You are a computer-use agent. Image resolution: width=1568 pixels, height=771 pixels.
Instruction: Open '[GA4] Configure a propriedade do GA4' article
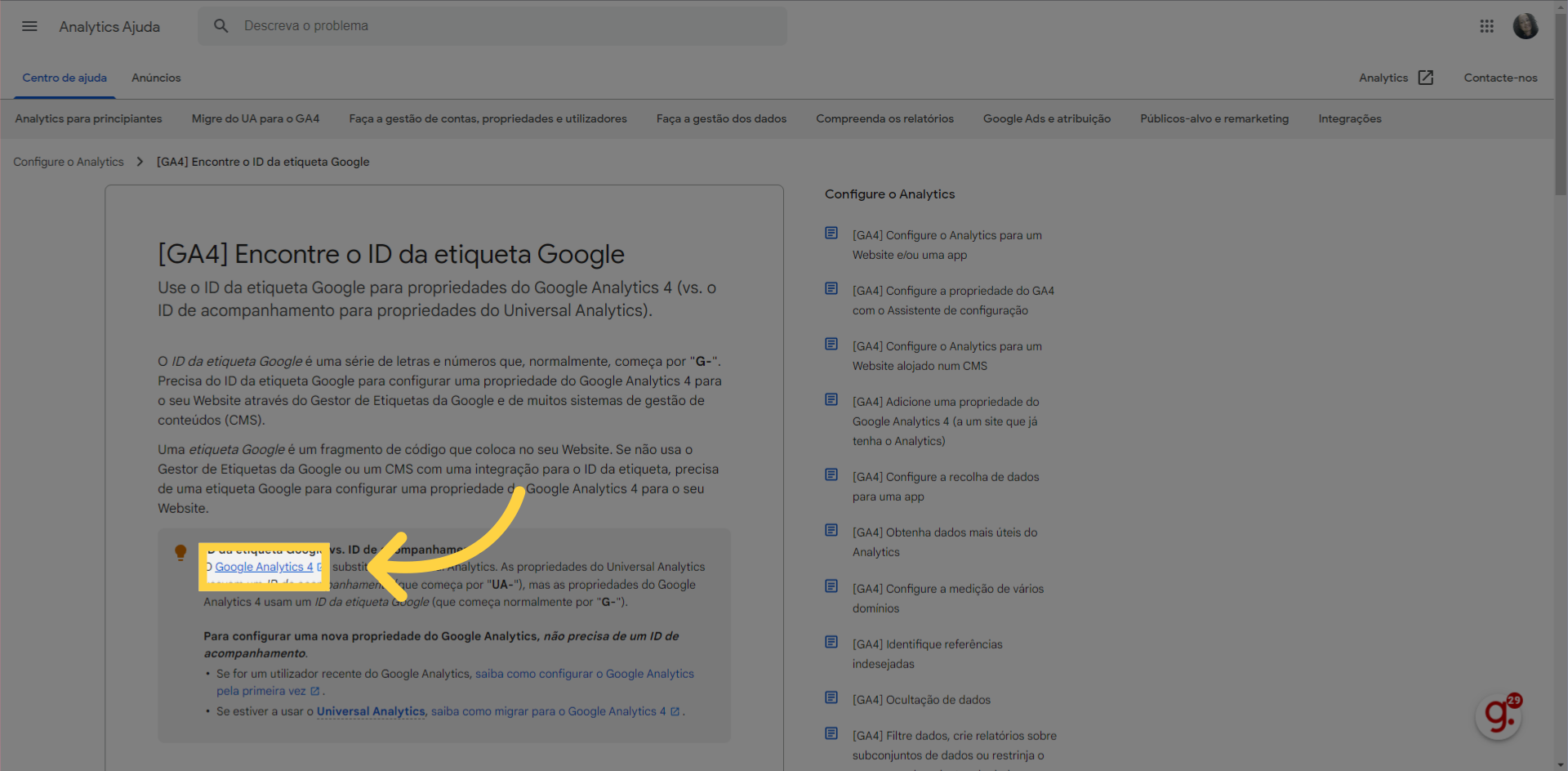coord(953,301)
